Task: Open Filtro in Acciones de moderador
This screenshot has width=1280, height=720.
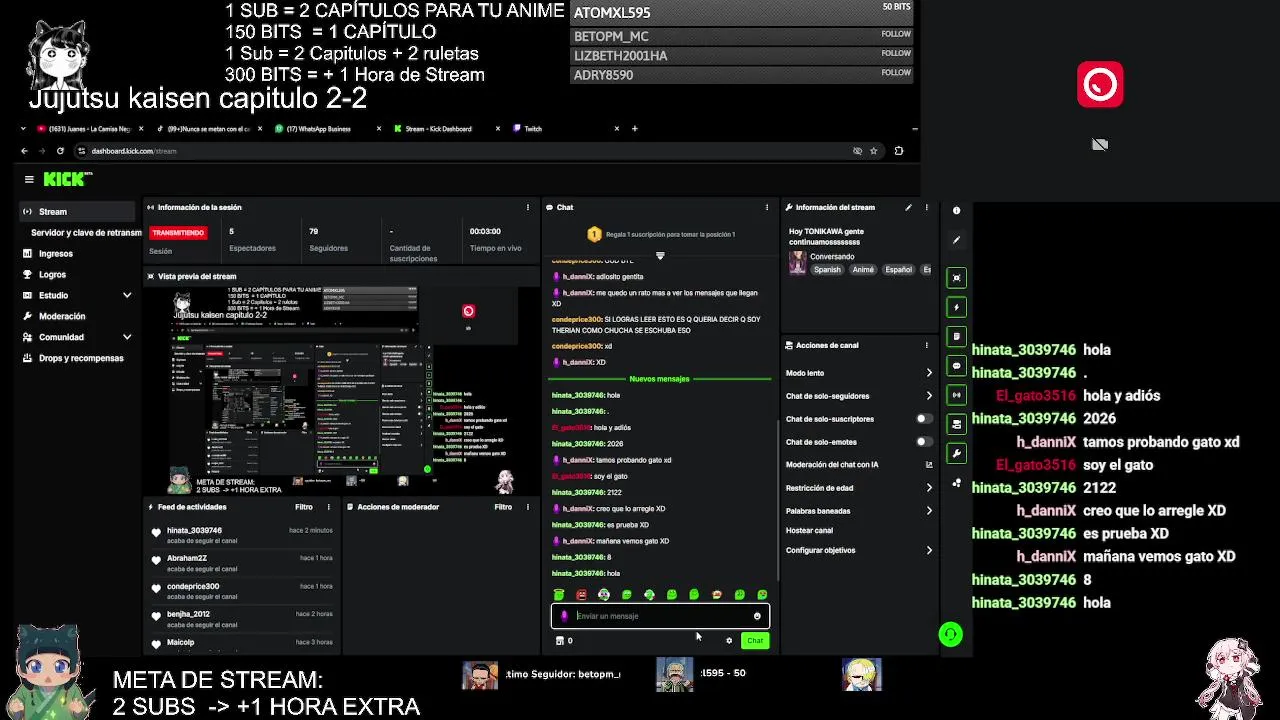Action: coord(503,507)
